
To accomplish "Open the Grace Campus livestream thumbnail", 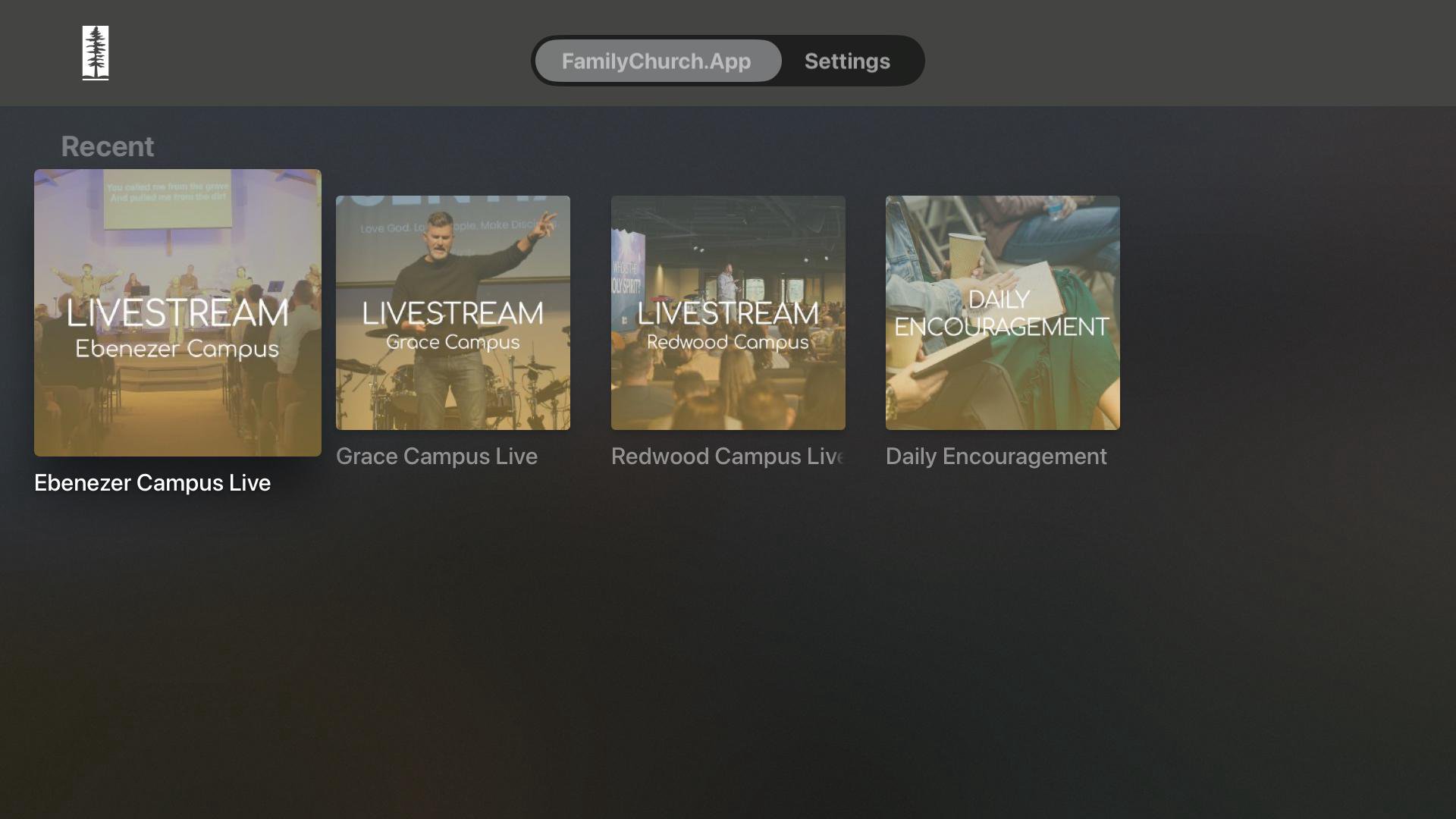I will tap(453, 312).
